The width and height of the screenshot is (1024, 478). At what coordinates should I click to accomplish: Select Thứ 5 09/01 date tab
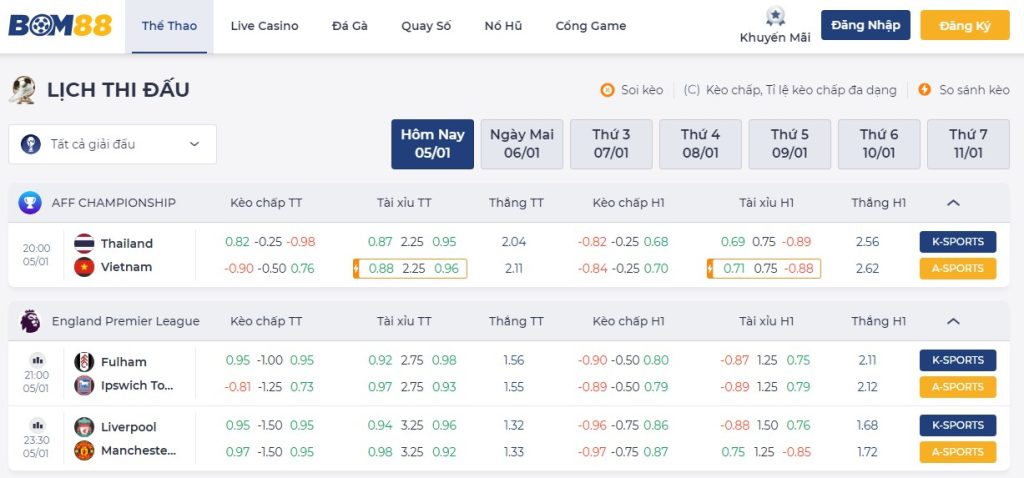click(x=790, y=144)
